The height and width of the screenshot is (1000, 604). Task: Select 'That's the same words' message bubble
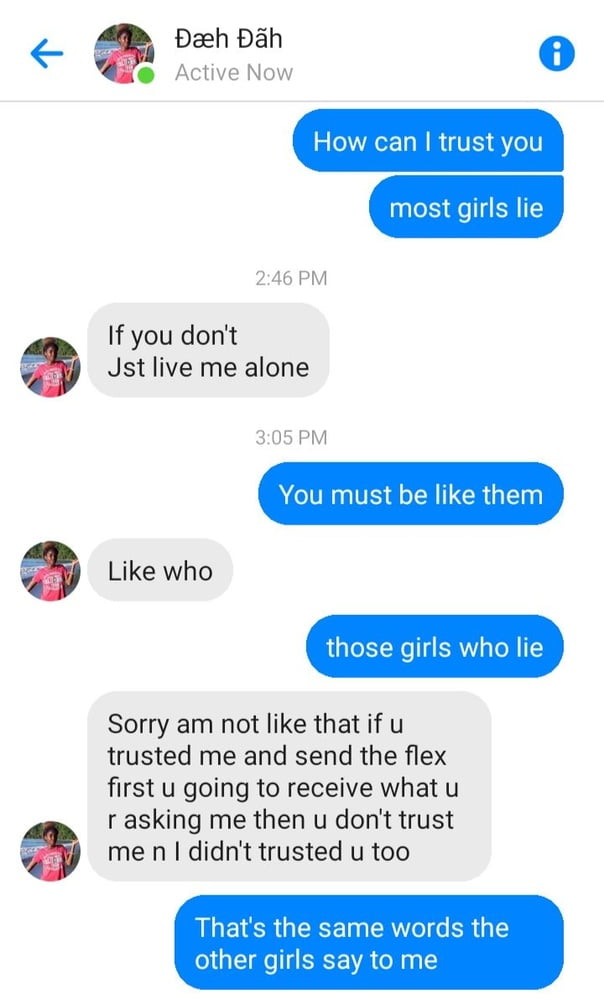coord(369,943)
